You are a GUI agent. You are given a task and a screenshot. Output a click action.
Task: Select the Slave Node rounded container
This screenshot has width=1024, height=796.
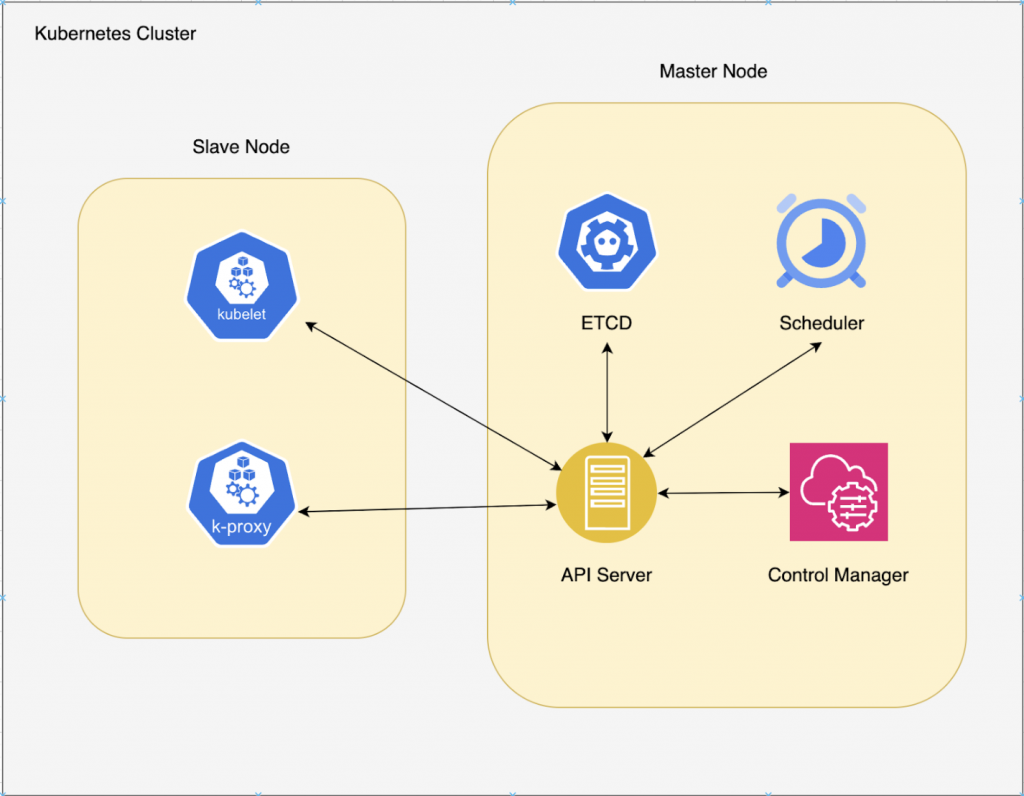(242, 407)
